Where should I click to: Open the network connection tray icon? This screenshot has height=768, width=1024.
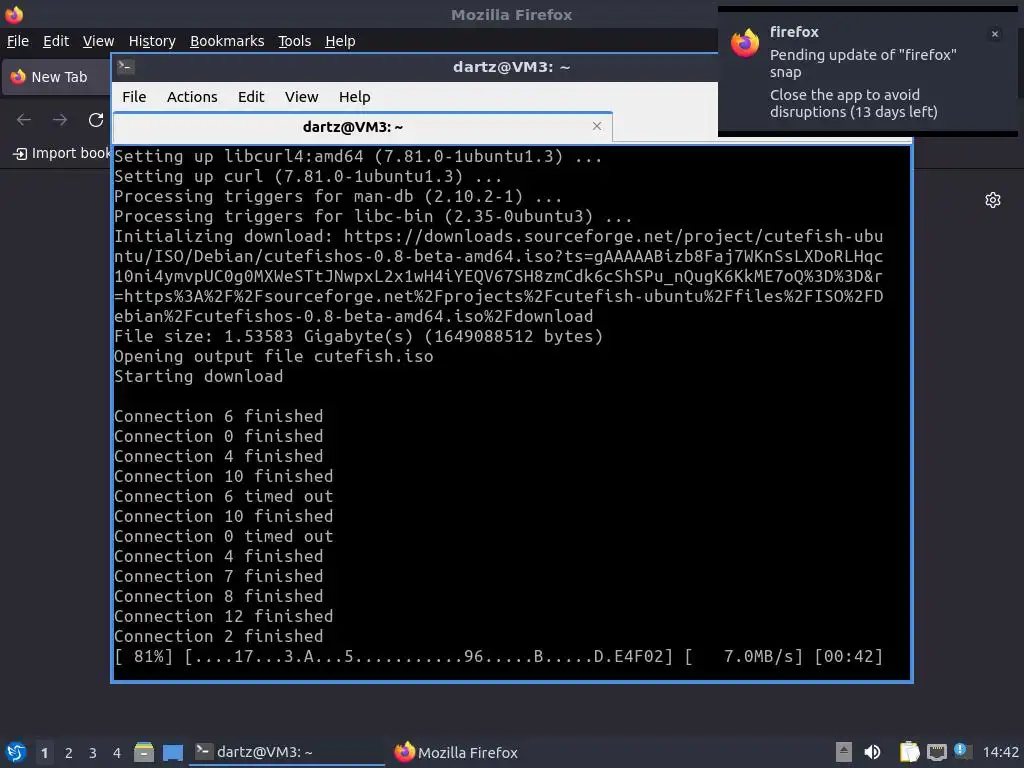click(936, 752)
